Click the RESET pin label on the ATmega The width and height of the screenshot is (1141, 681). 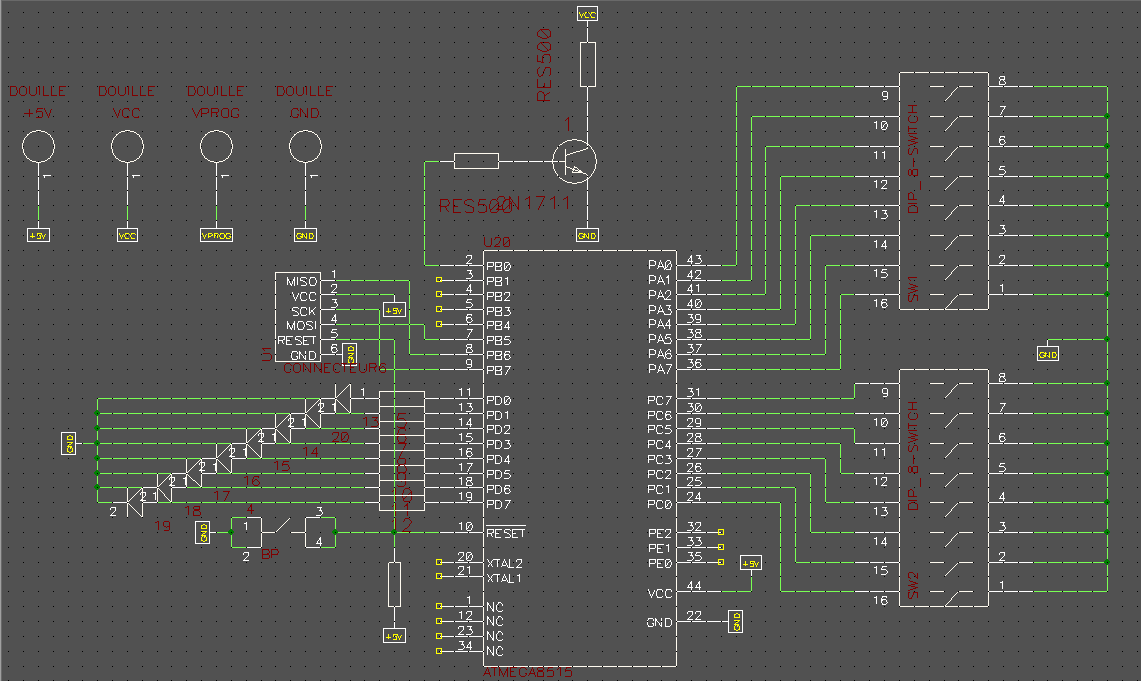[x=506, y=533]
